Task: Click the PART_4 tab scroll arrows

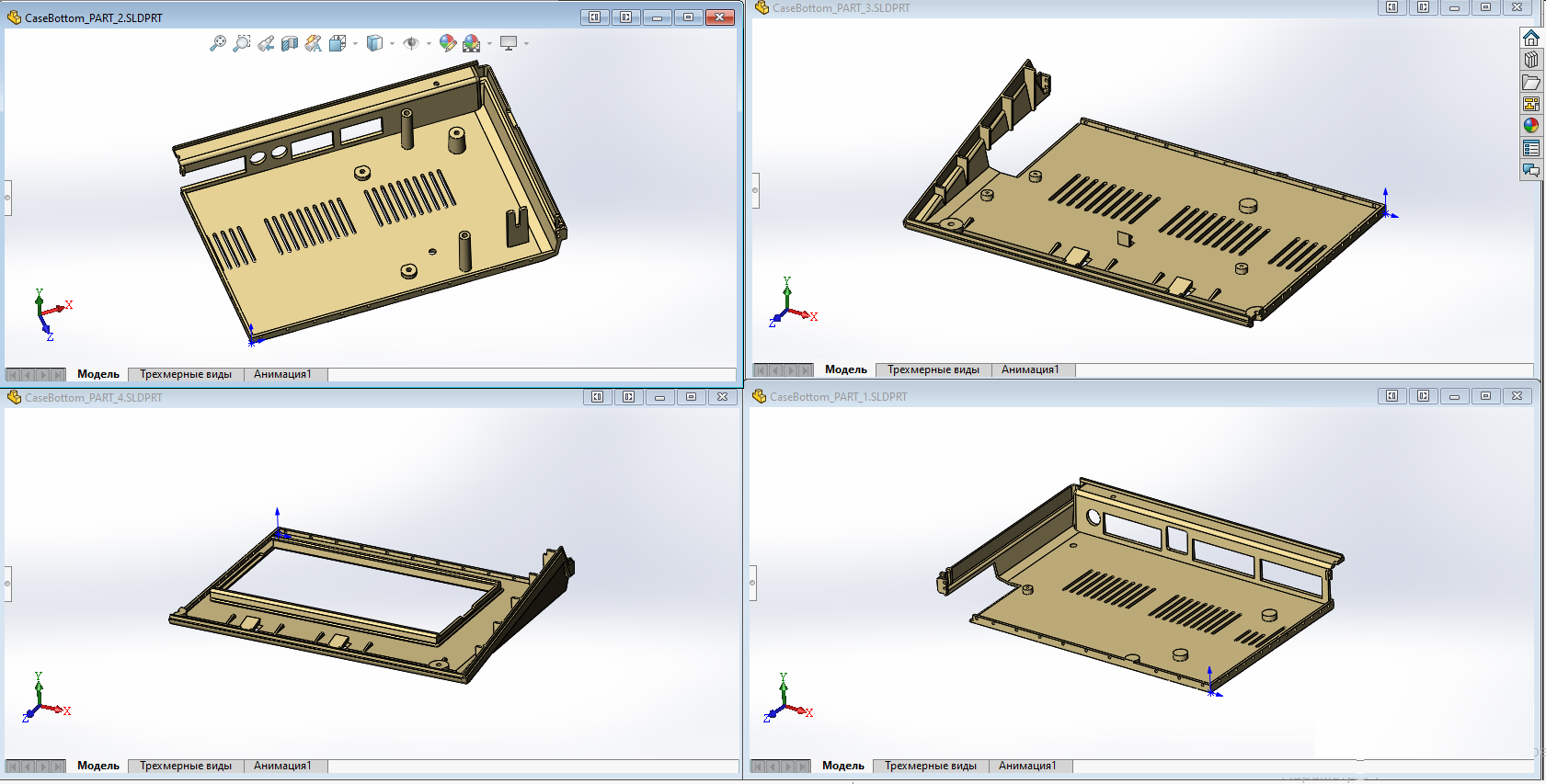Action: 35,767
